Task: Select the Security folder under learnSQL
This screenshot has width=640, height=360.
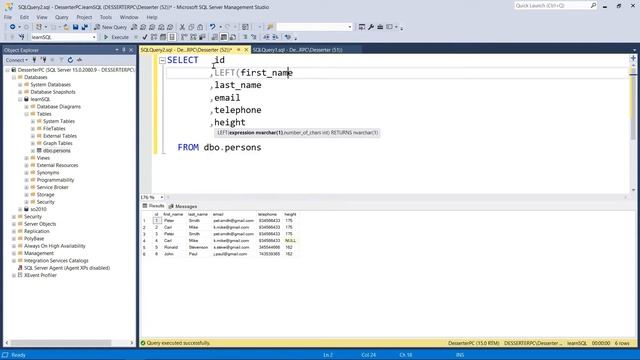Action: point(45,202)
